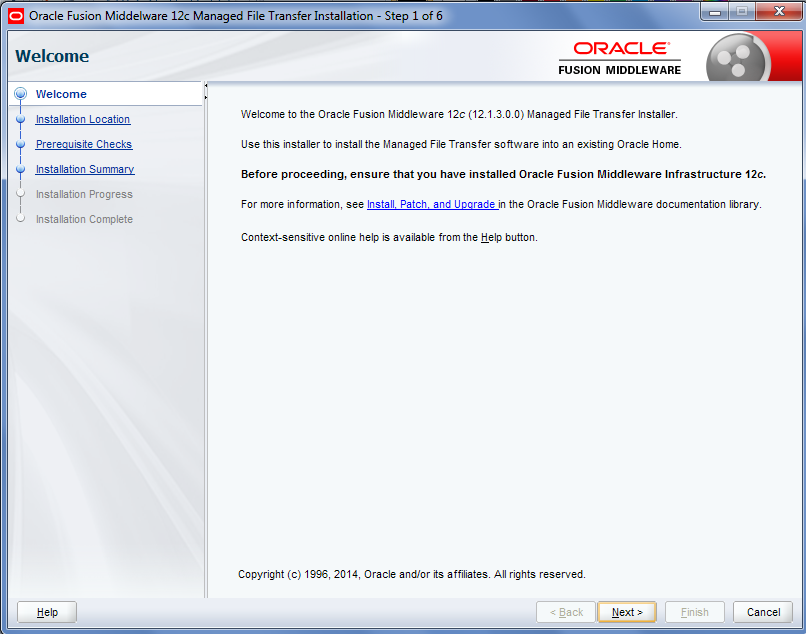806x634 pixels.
Task: Close the installer window
Action: [x=779, y=12]
